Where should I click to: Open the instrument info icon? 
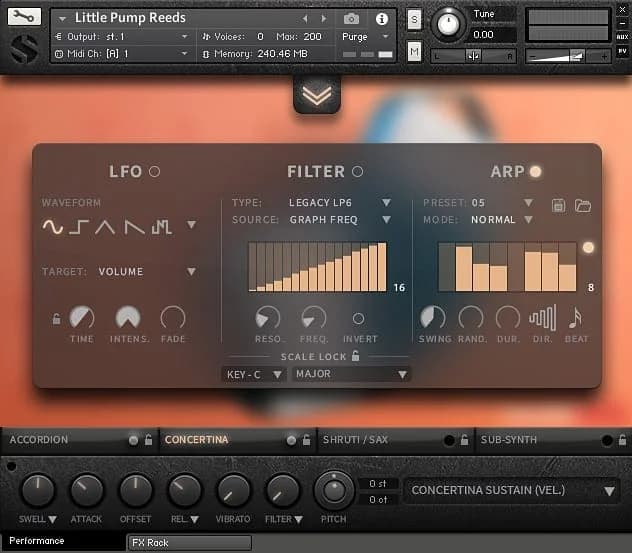(381, 19)
